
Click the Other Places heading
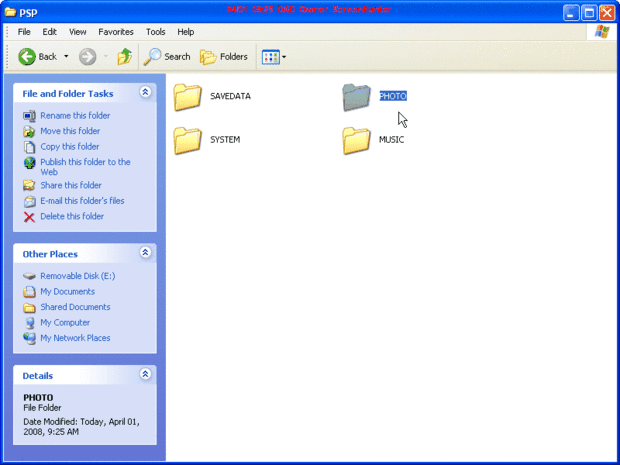pyautogui.click(x=50, y=254)
